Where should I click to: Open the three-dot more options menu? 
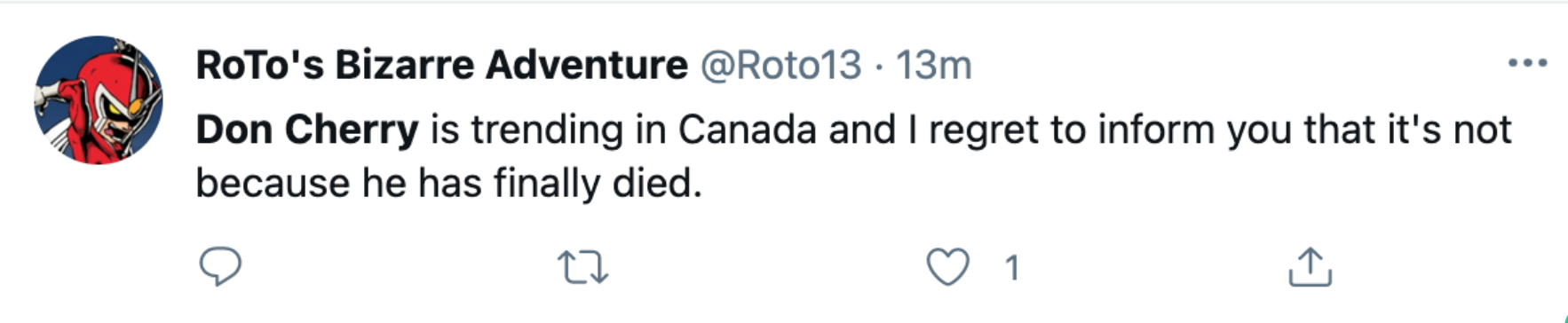tap(1527, 63)
